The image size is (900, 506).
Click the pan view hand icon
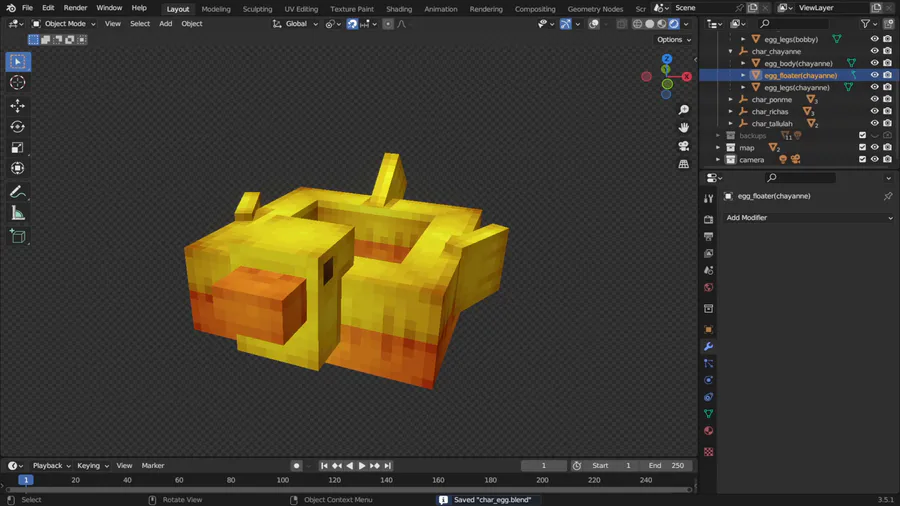click(684, 127)
